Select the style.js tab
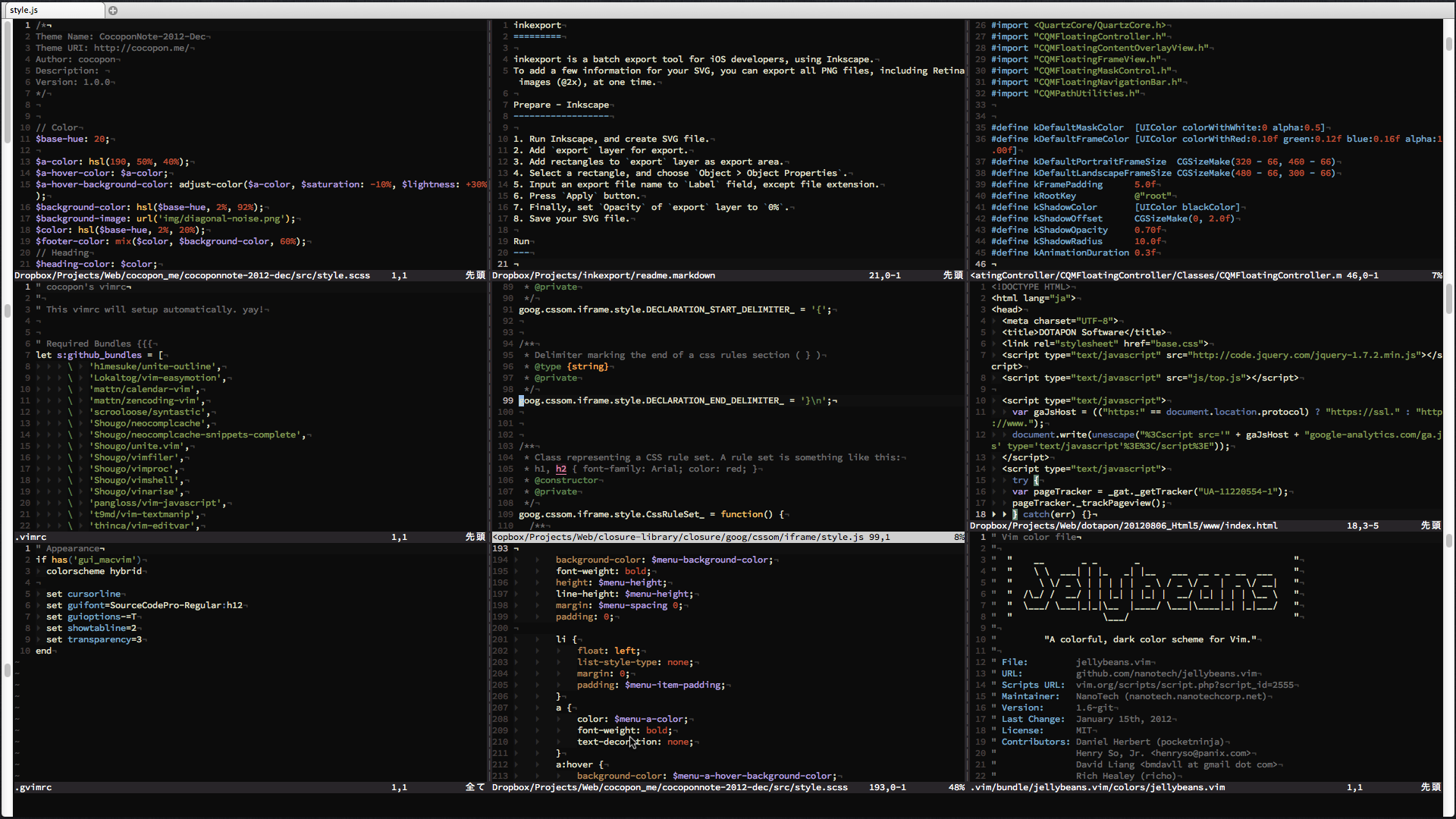Image resolution: width=1456 pixels, height=819 pixels. pos(53,10)
